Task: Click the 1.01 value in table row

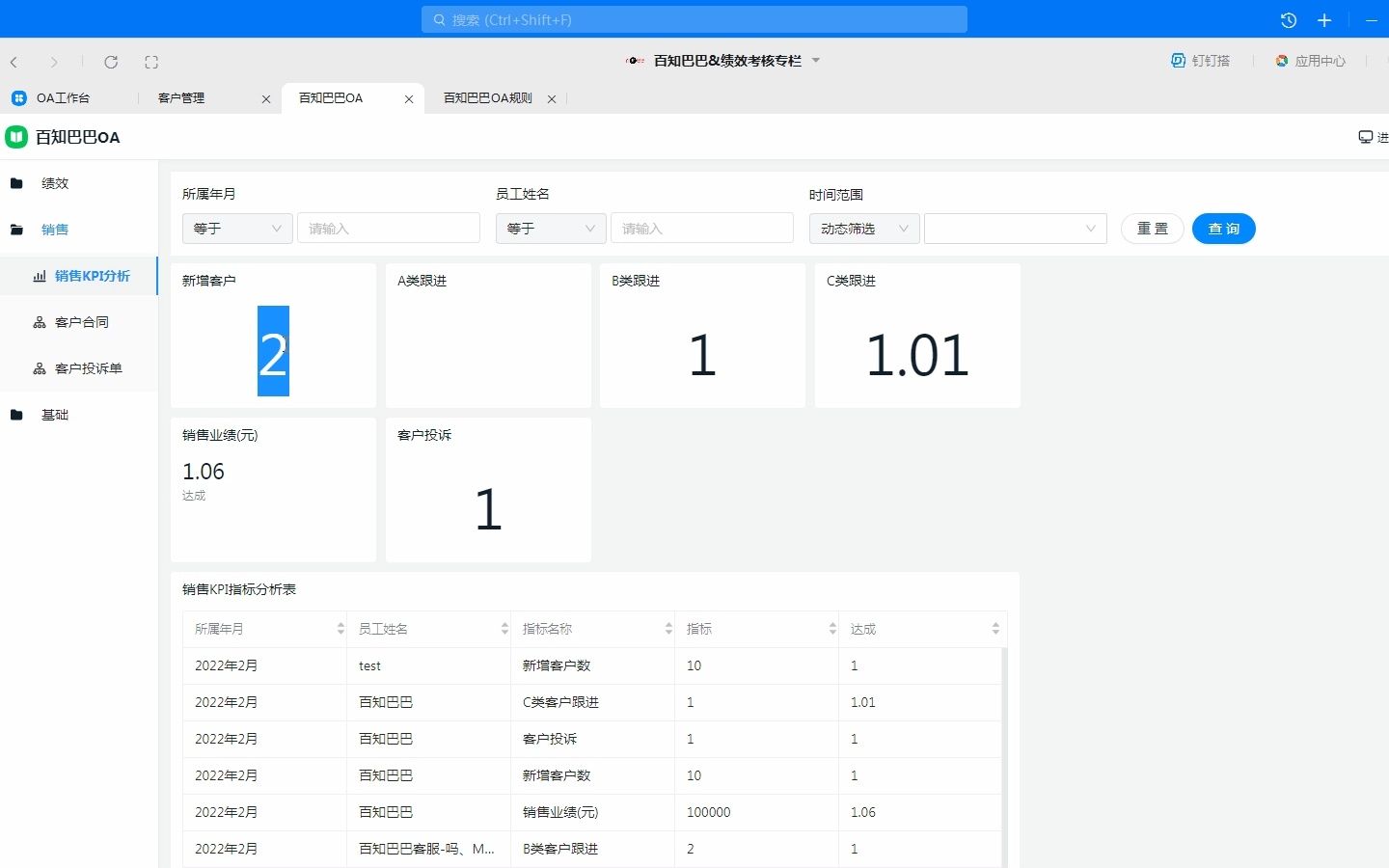Action: click(x=863, y=702)
